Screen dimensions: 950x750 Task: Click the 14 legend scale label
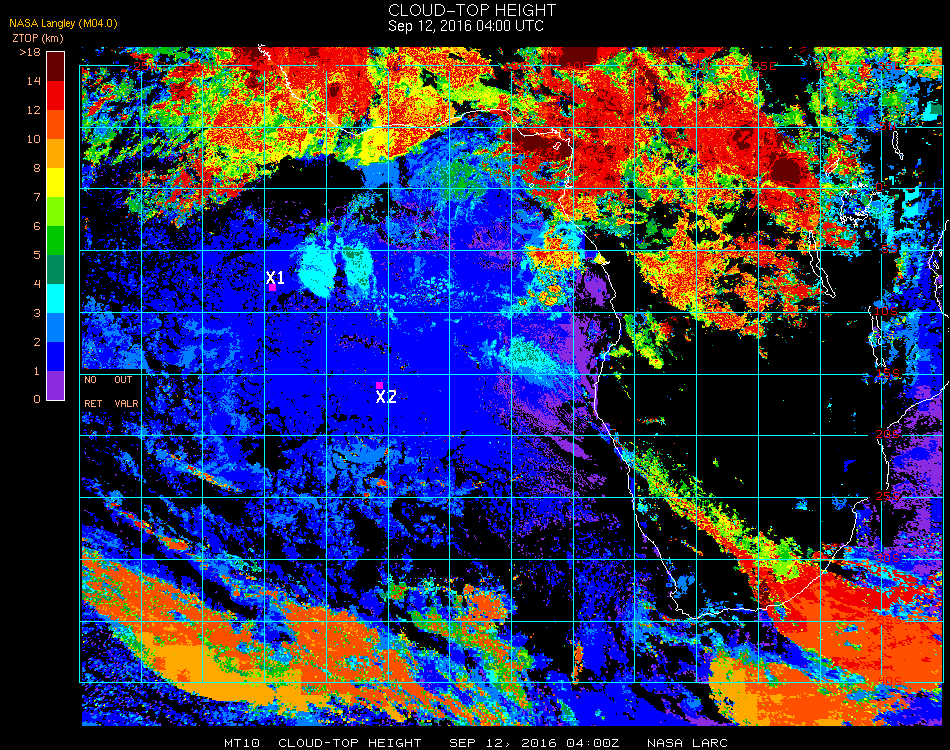tap(33, 81)
